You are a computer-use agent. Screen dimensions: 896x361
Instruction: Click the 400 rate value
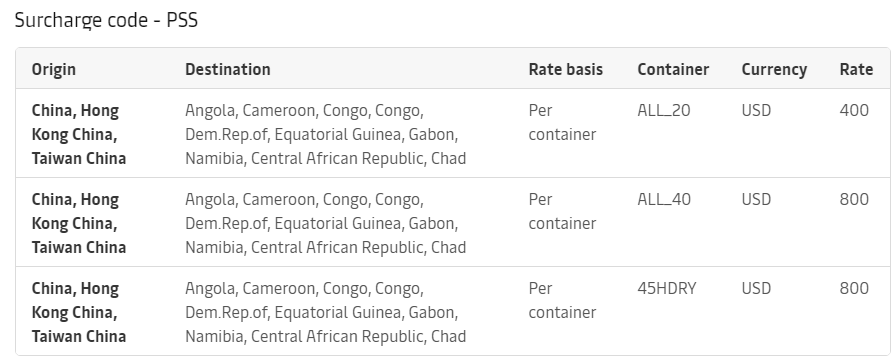coord(854,110)
